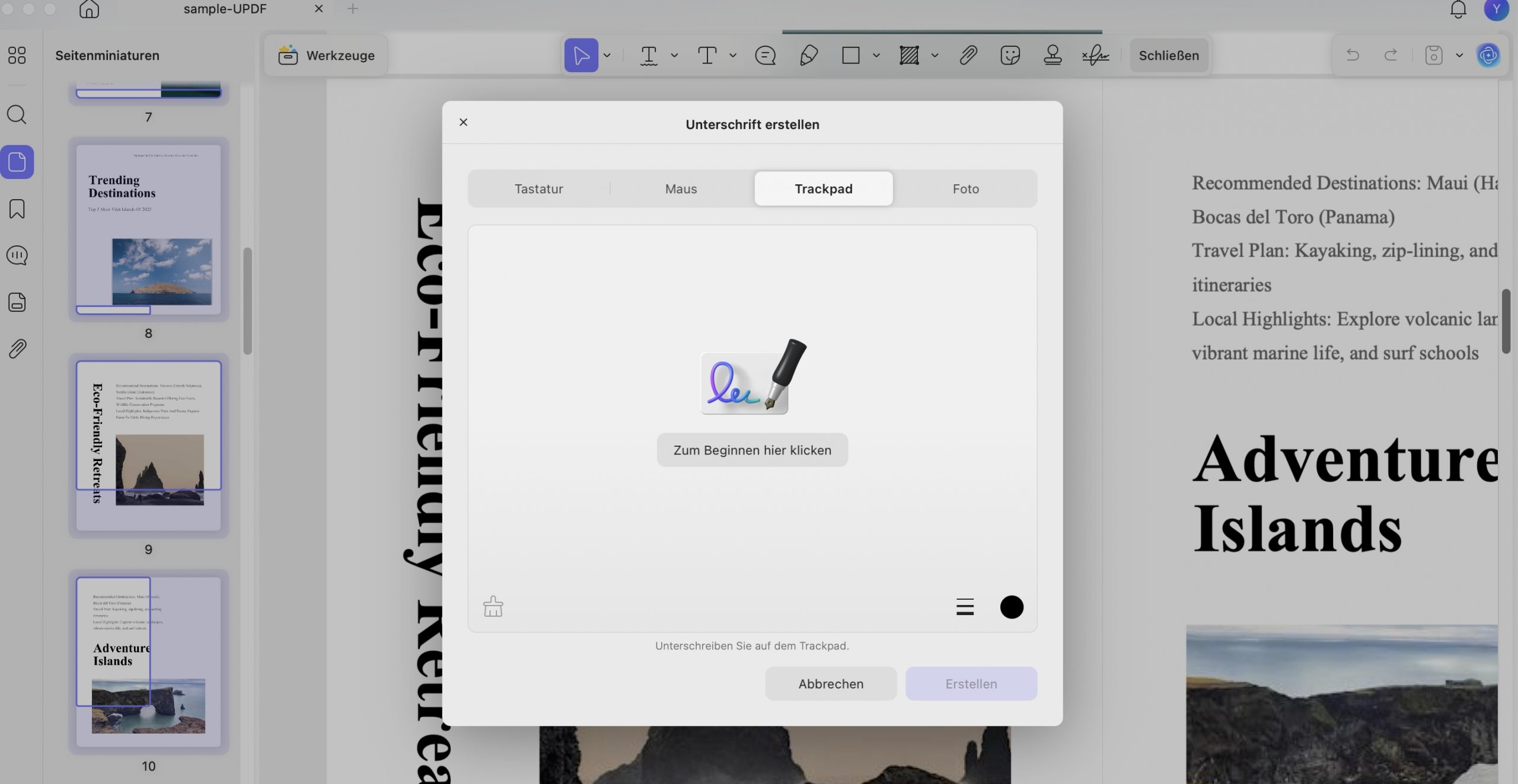Image resolution: width=1518 pixels, height=784 pixels.
Task: Click the notification bell icon
Action: (1458, 9)
